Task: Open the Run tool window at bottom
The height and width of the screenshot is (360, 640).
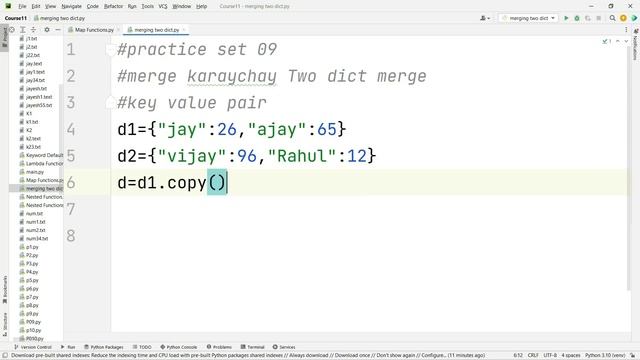Action: [68, 347]
